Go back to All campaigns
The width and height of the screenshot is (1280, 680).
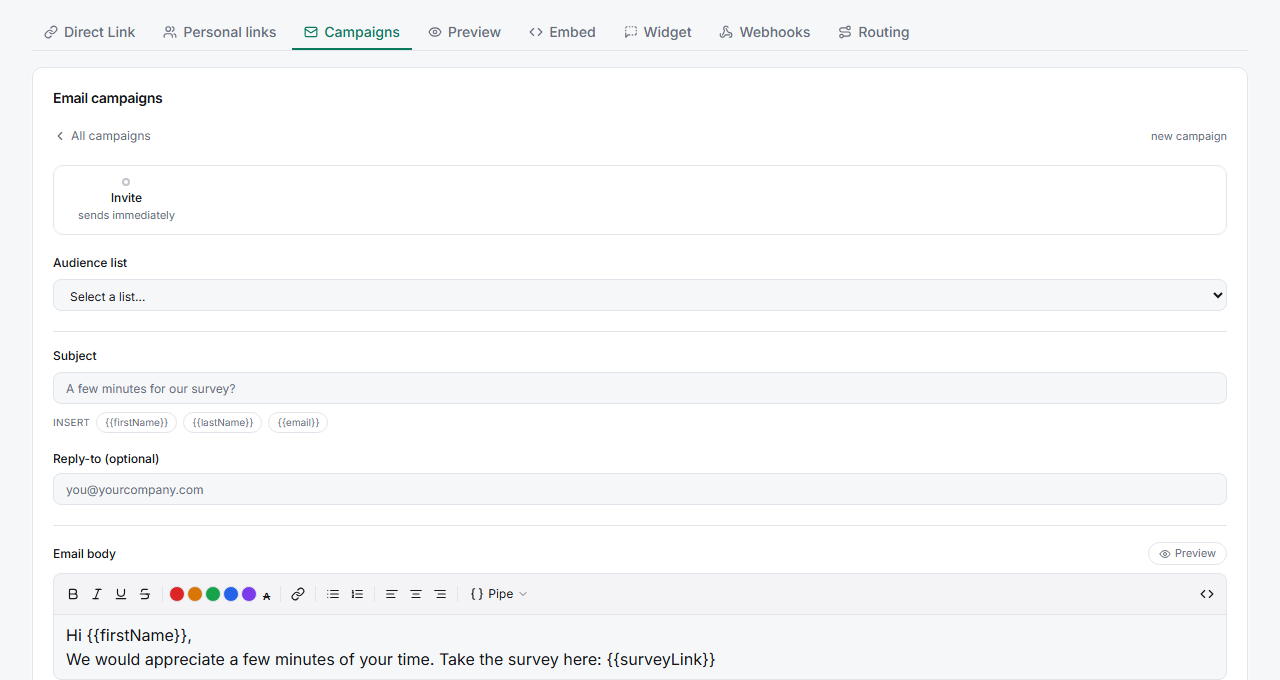pyautogui.click(x=103, y=136)
